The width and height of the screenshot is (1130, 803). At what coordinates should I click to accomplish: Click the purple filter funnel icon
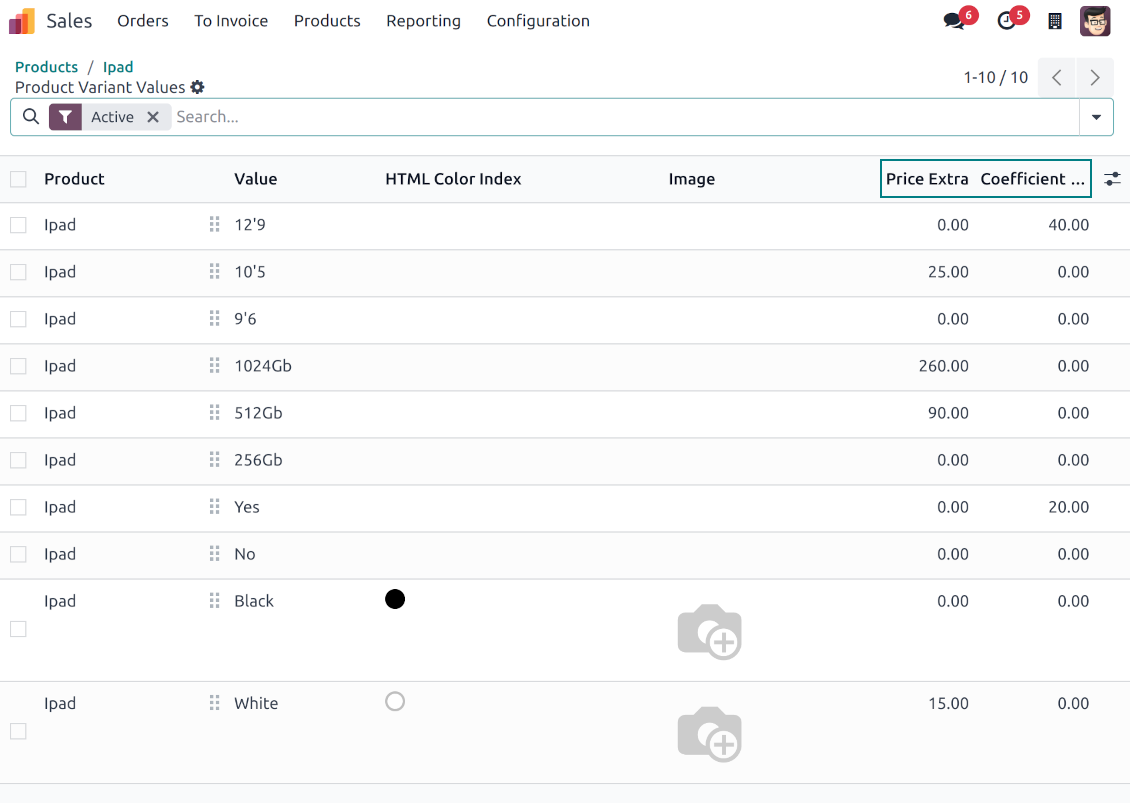[66, 117]
